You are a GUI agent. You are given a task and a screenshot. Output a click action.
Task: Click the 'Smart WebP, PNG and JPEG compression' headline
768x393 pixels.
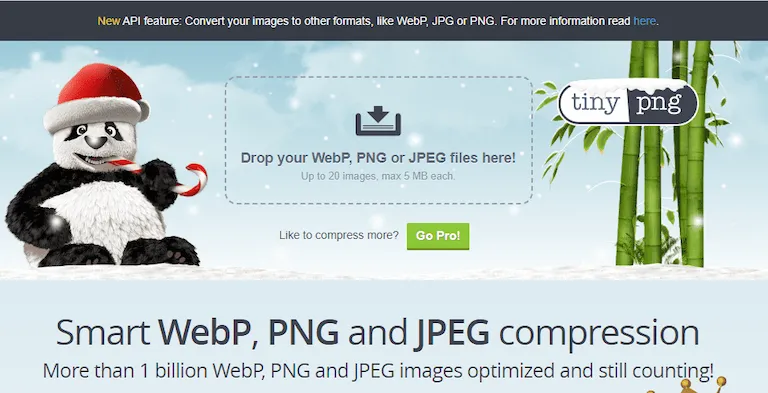(x=377, y=333)
